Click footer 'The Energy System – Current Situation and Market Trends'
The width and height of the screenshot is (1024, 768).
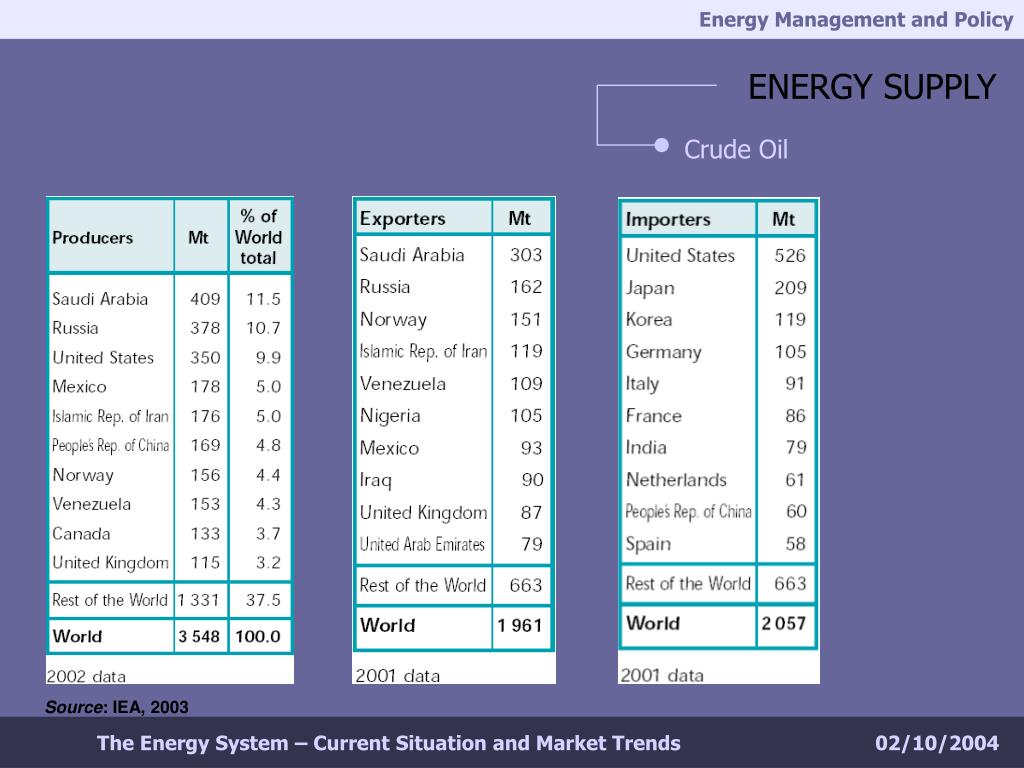point(389,743)
